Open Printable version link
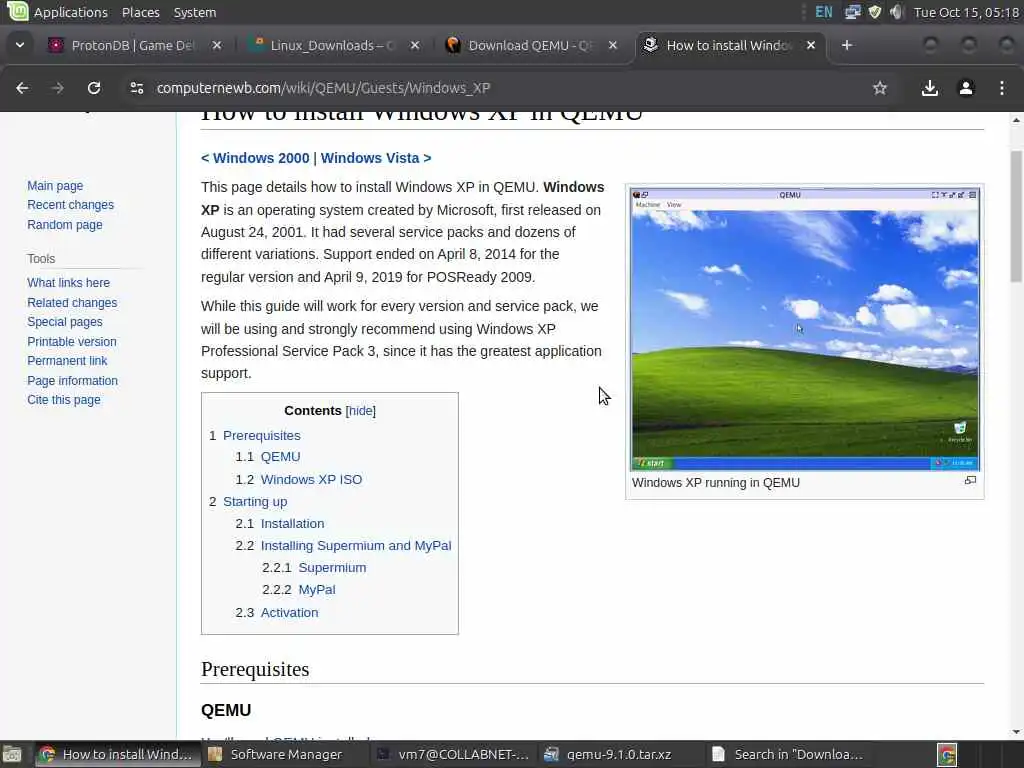The height and width of the screenshot is (768, 1024). tap(72, 342)
